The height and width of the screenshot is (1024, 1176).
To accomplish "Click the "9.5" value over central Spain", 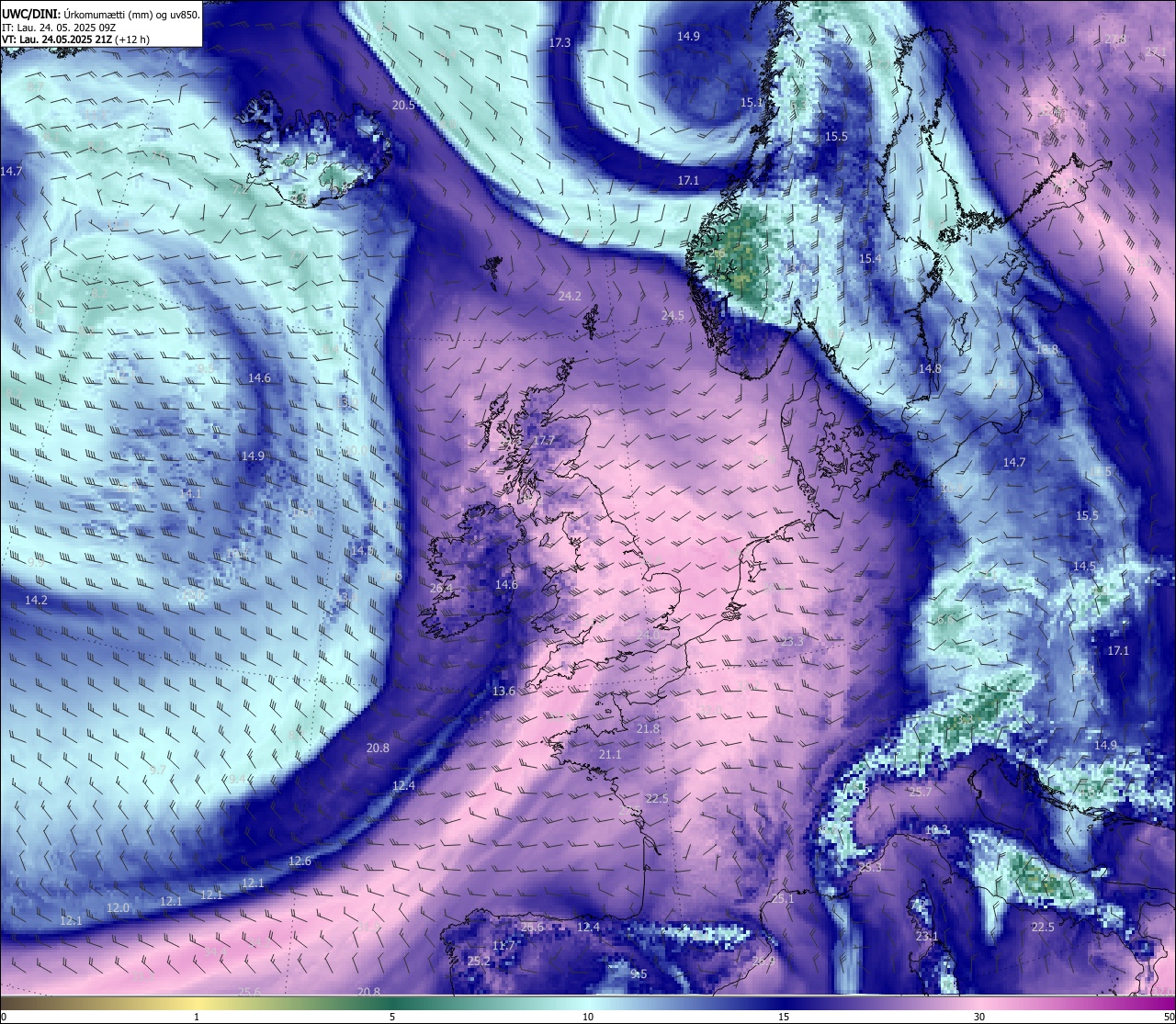I will [639, 974].
